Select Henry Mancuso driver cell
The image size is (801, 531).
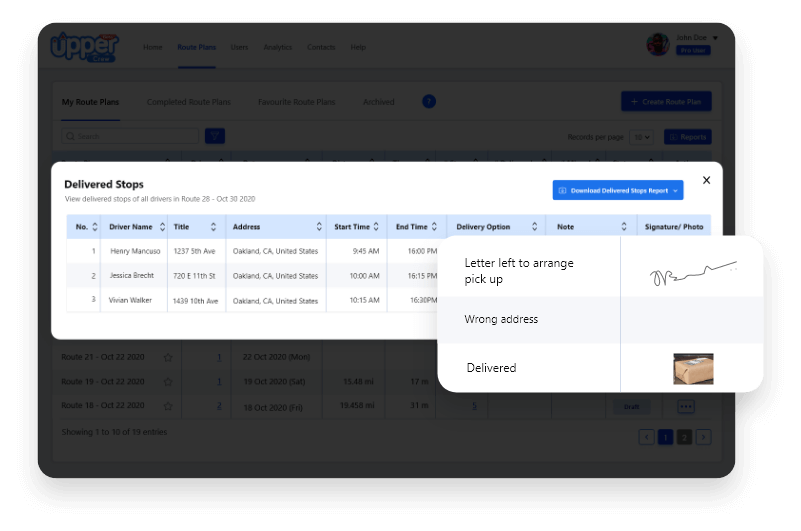135,251
